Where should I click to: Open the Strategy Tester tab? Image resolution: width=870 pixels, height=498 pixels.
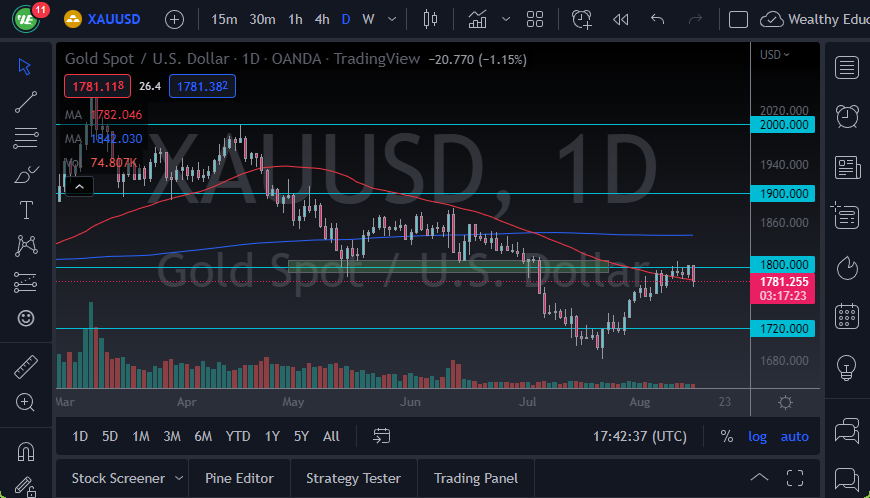(353, 478)
